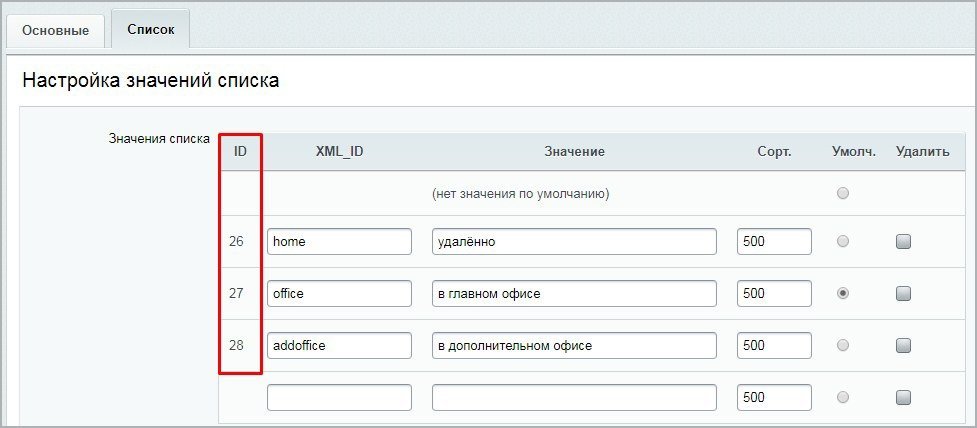Click the empty XML_ID field in last row
The height and width of the screenshot is (428, 977).
click(339, 397)
